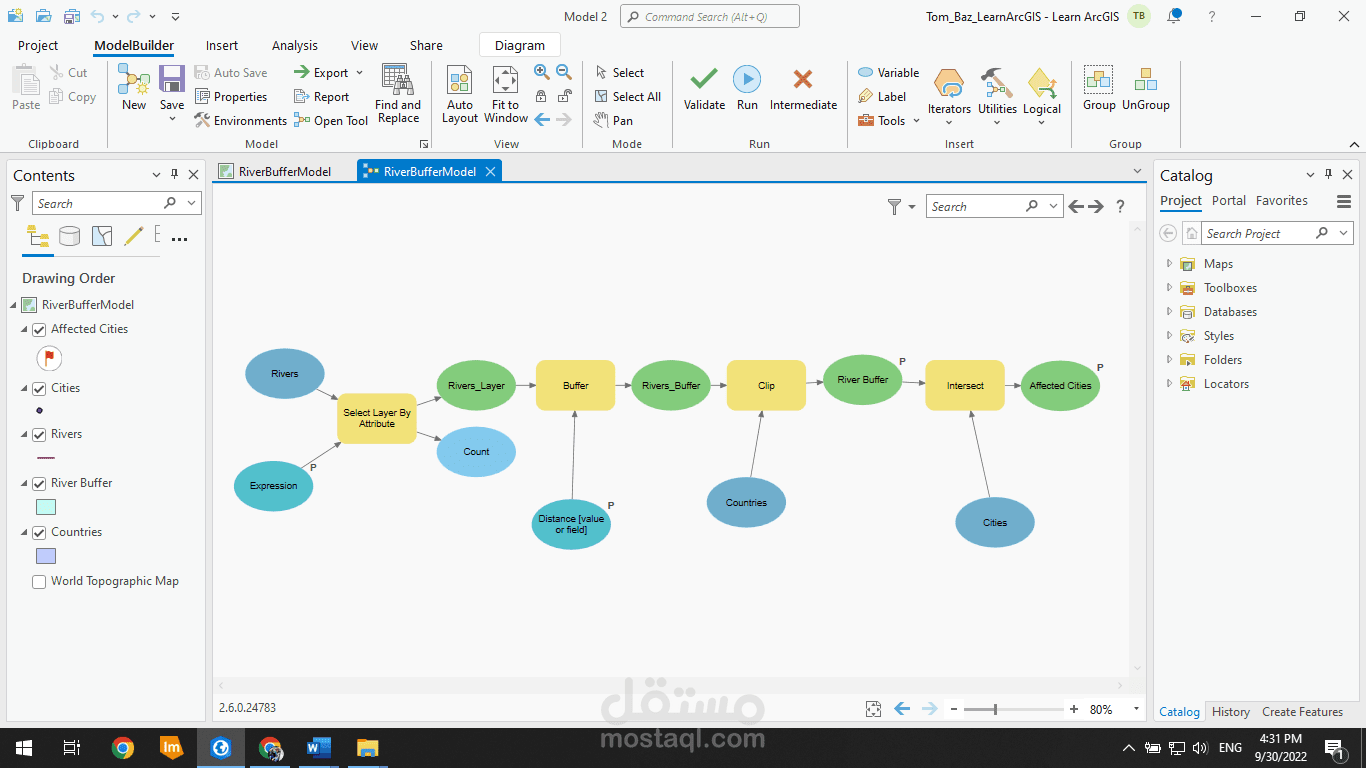This screenshot has width=1366, height=768.
Task: Enable the World Topographic Map layer
Action: 39,582
